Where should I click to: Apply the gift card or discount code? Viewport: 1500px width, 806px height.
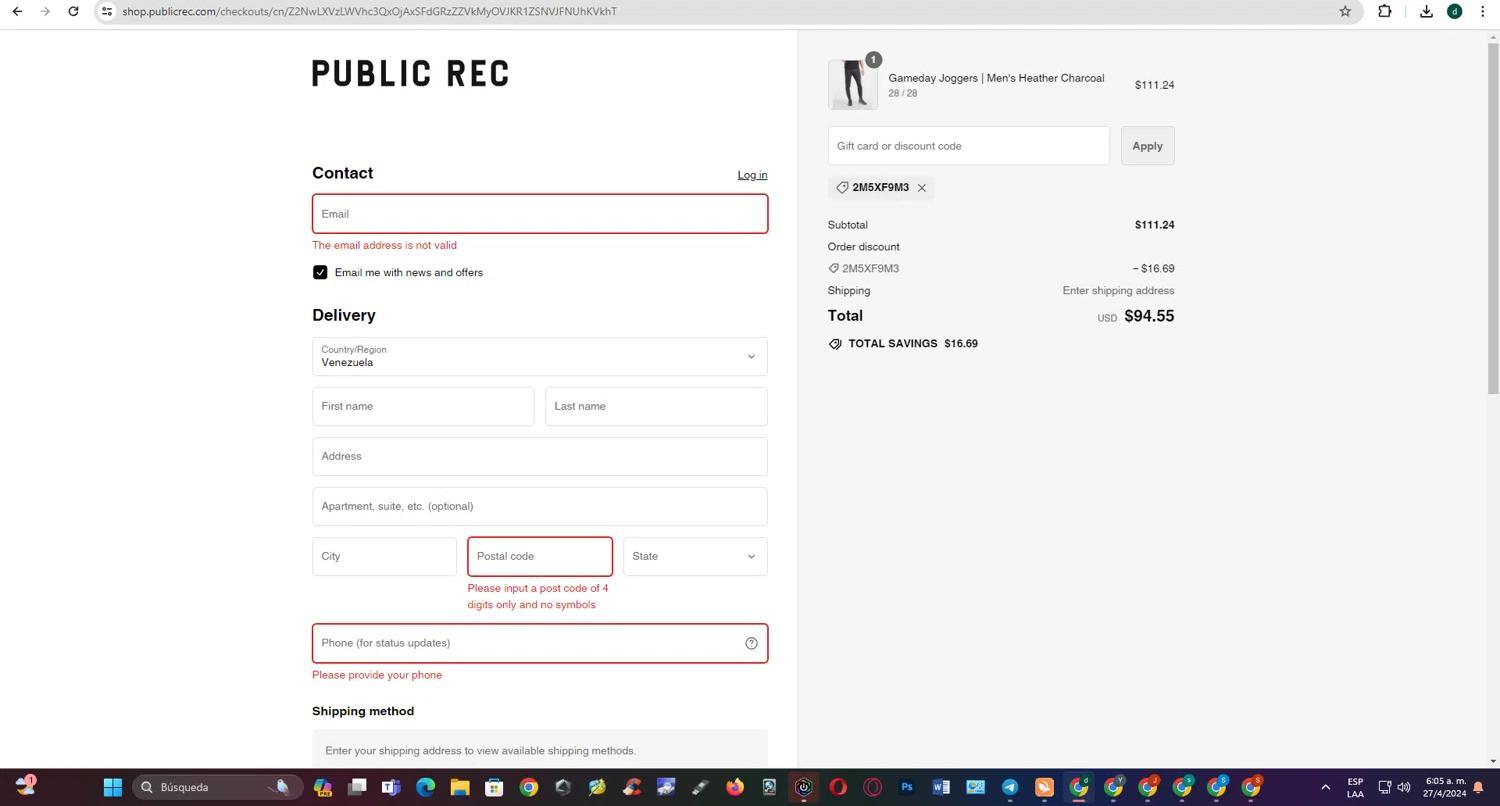coord(1147,146)
